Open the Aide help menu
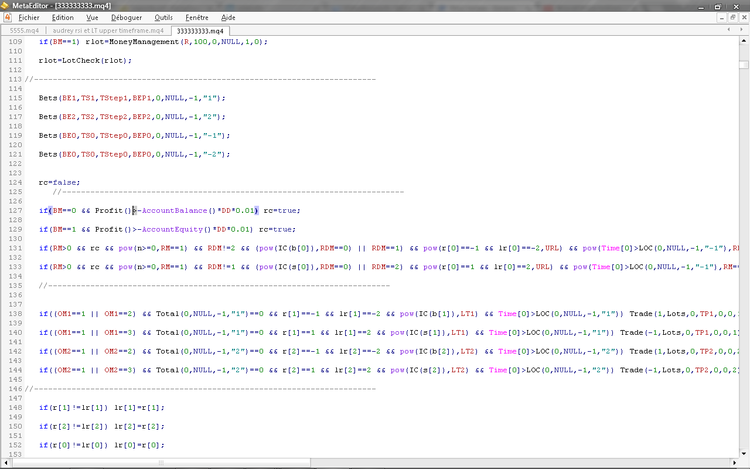Screen dimensions: 750x469 point(229,17)
